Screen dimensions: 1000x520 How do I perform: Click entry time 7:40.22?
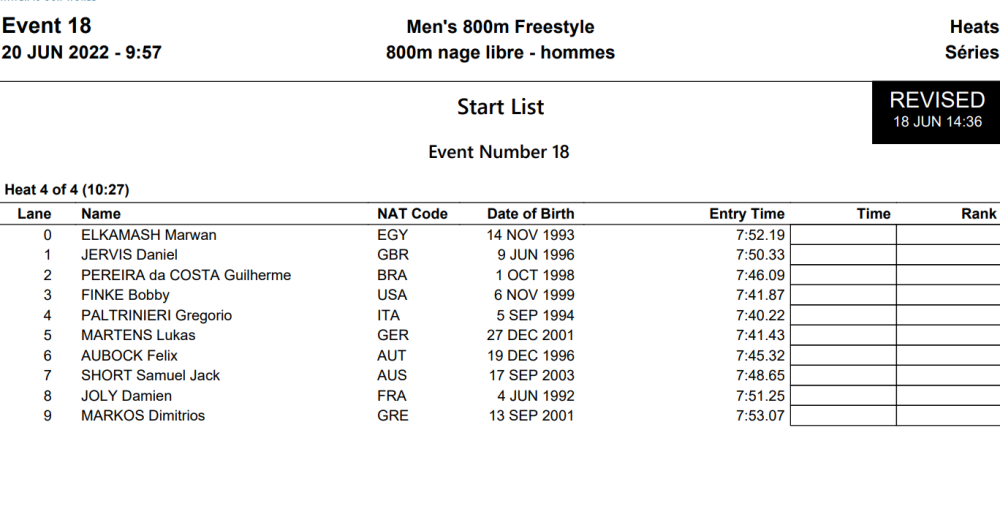760,315
